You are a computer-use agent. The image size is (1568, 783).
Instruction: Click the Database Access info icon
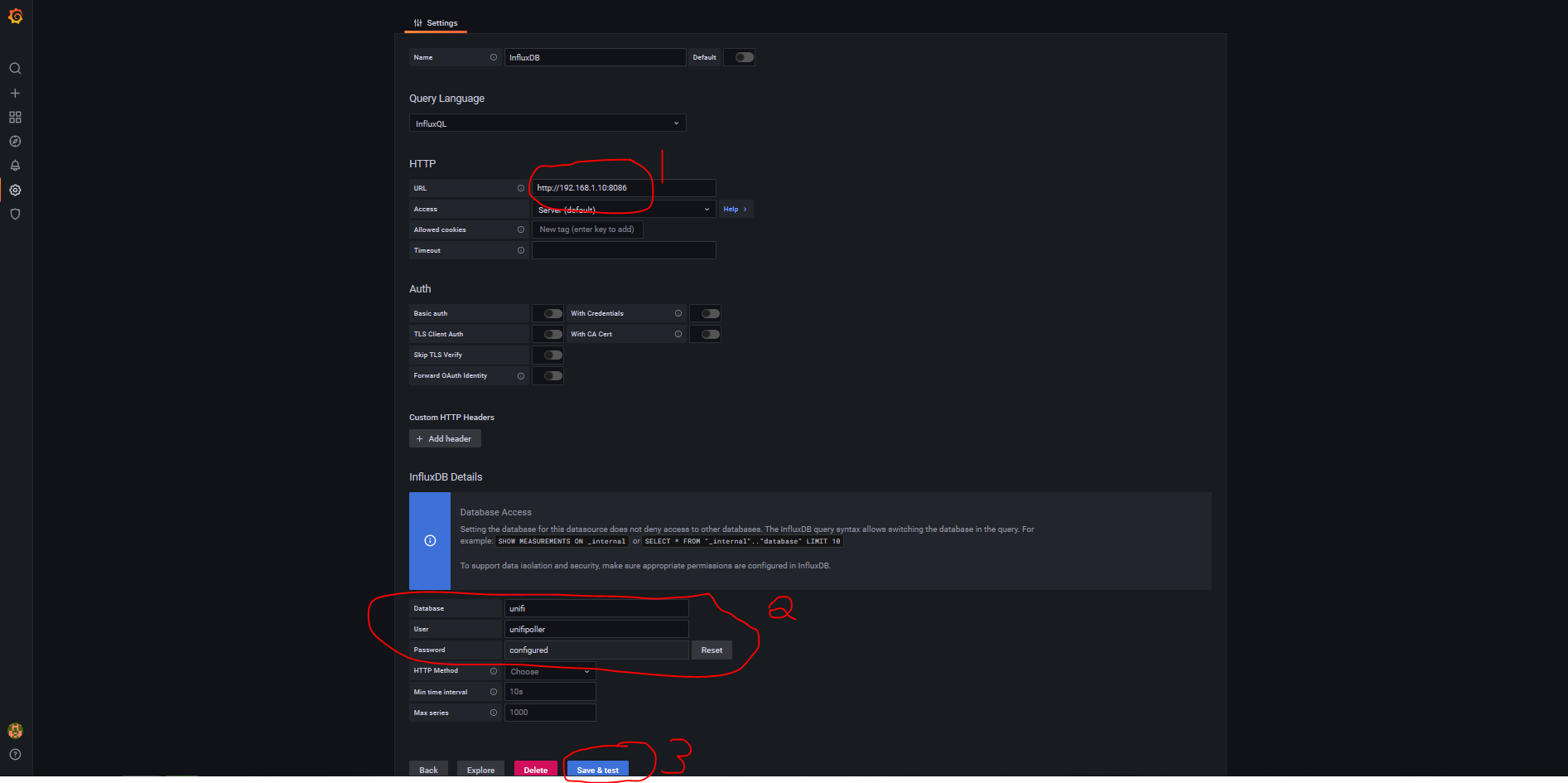click(430, 541)
